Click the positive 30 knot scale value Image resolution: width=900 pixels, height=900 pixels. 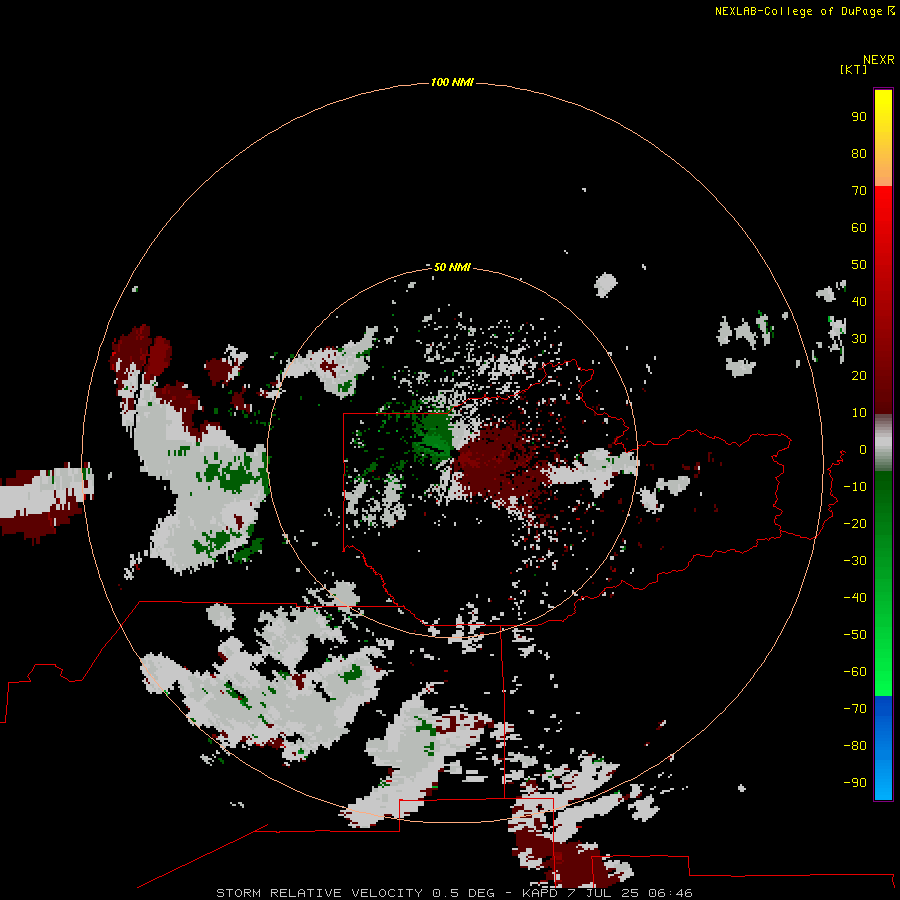click(859, 339)
